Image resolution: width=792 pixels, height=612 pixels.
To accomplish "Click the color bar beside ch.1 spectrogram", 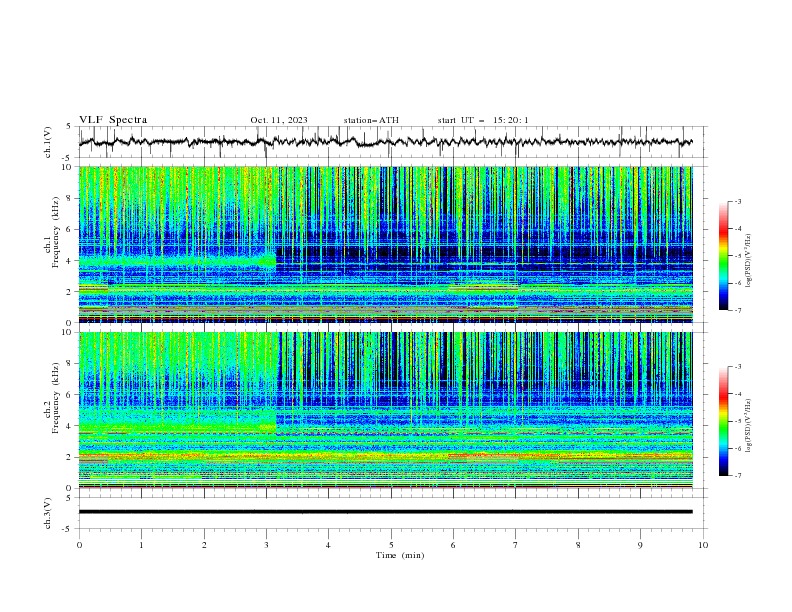I will click(x=723, y=255).
